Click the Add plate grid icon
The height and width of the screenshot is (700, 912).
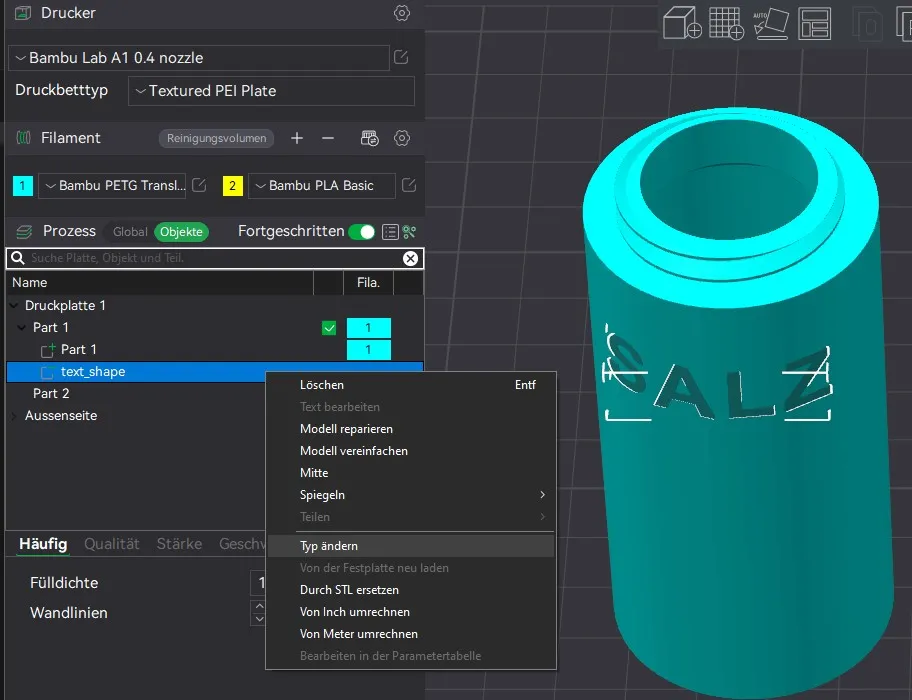coord(726,23)
